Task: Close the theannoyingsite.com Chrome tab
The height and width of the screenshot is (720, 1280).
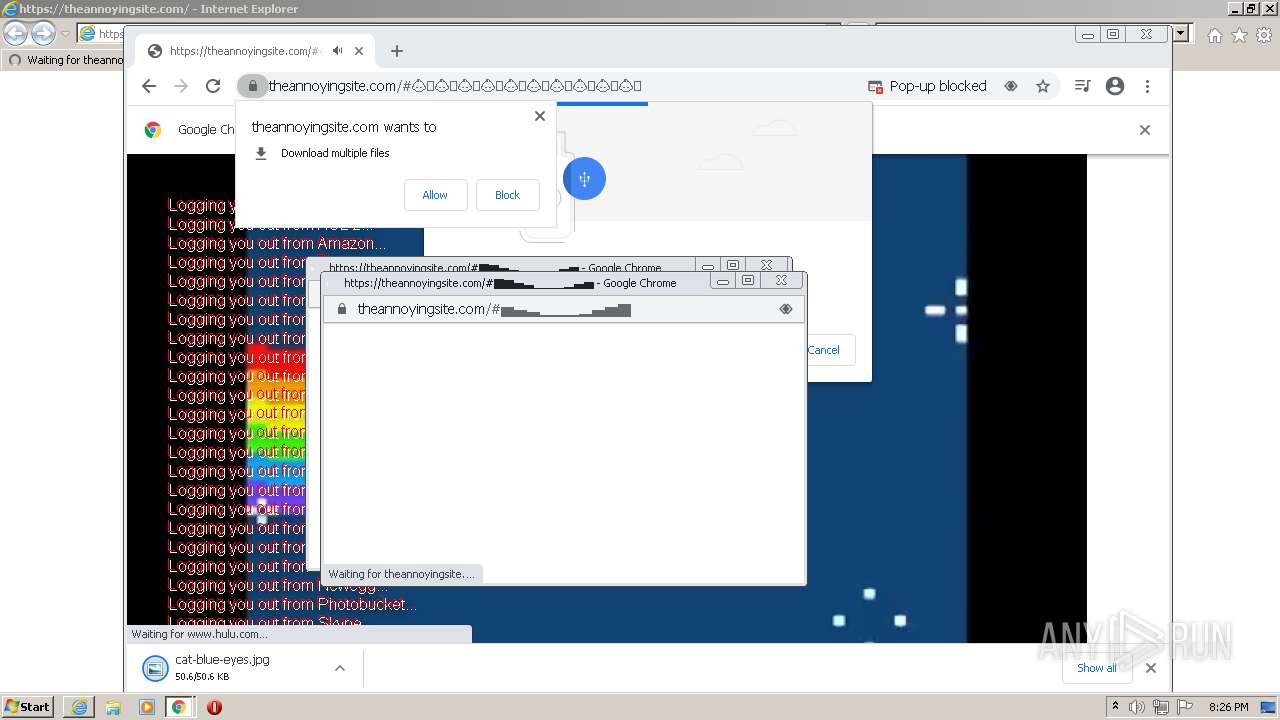Action: 359,51
